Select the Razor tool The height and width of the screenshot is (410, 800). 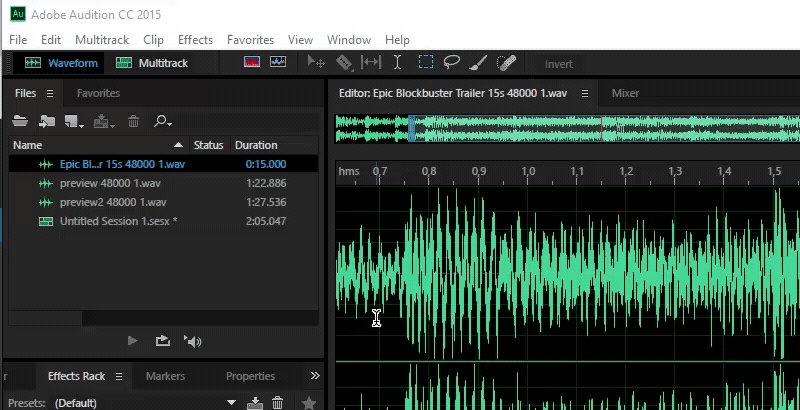(x=344, y=63)
